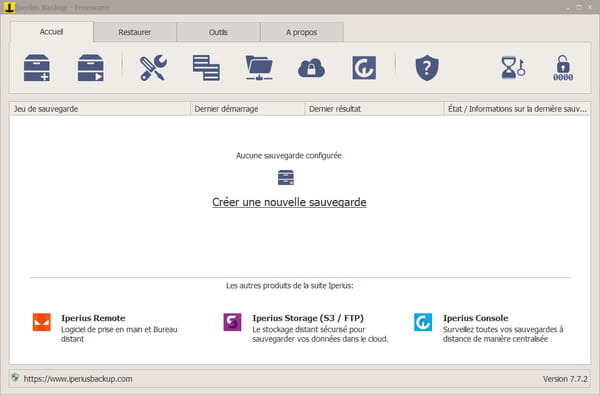Open general settings wrench and screwdriver icon
Screen dimensions: 600x395
[x=153, y=68]
